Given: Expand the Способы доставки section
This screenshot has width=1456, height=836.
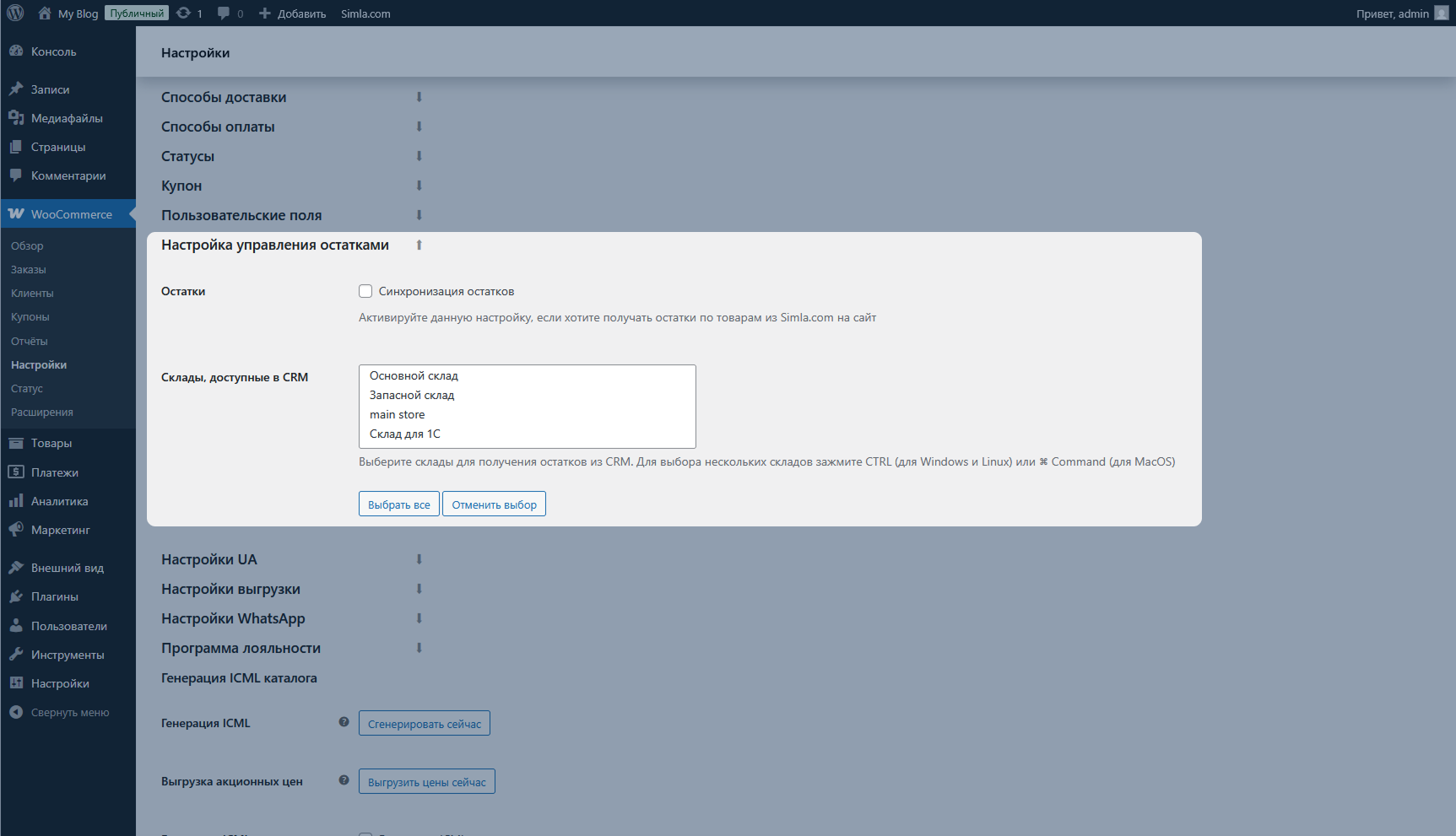Looking at the screenshot, I should [x=419, y=97].
